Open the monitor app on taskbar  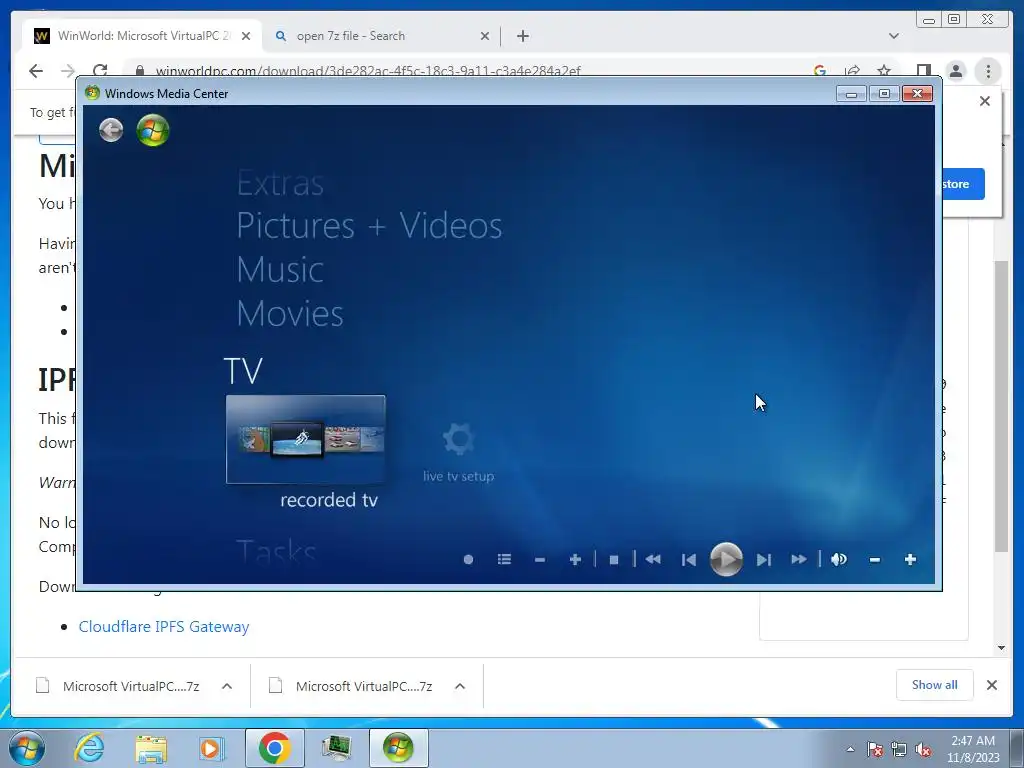[x=336, y=748]
